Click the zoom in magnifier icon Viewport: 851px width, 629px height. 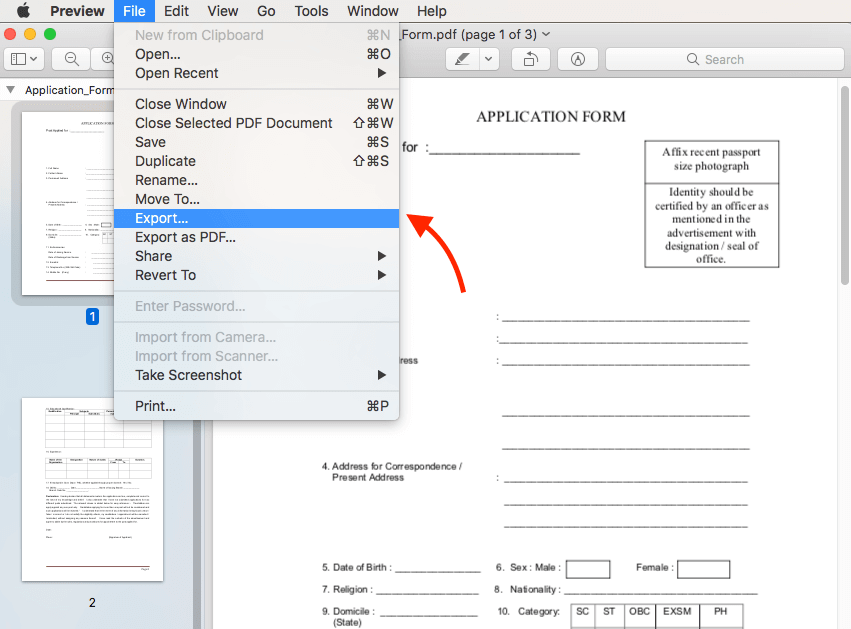pos(107,59)
